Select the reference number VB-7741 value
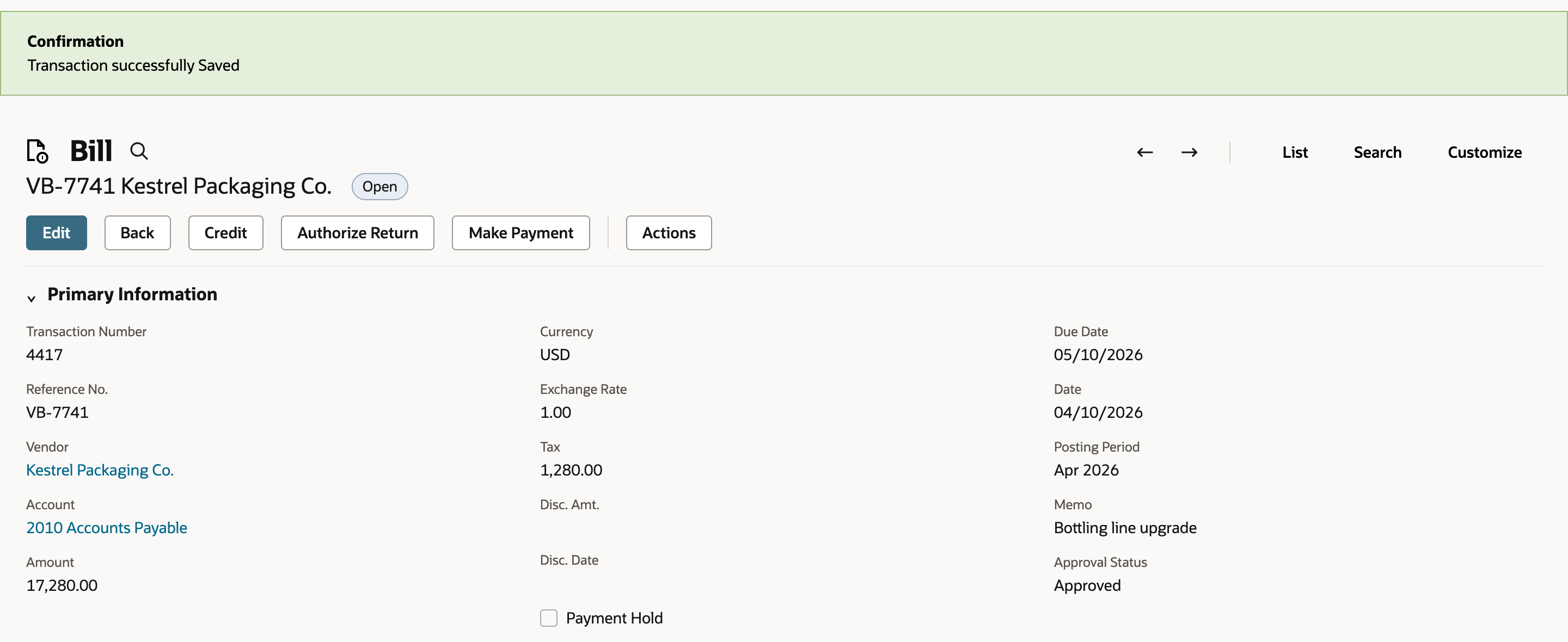 57,412
